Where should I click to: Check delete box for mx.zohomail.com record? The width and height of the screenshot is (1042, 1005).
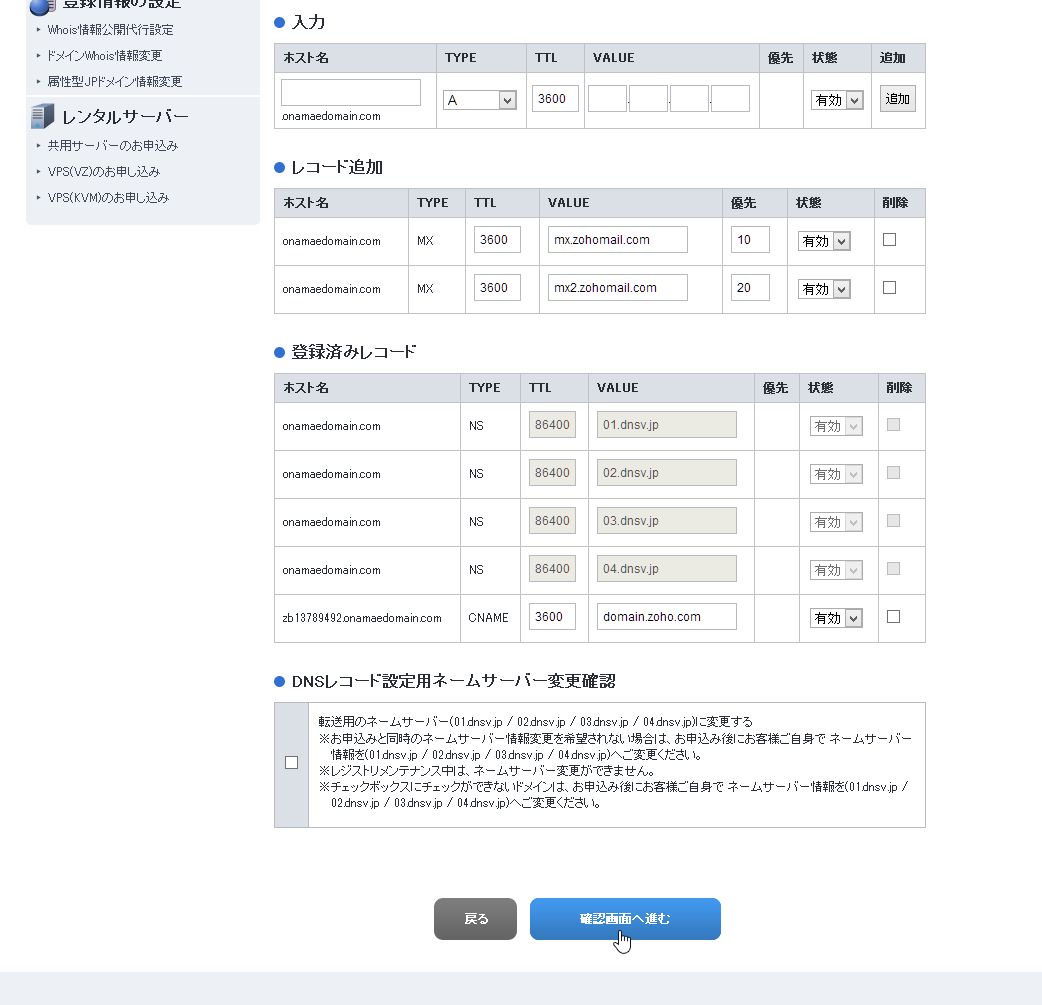889,240
